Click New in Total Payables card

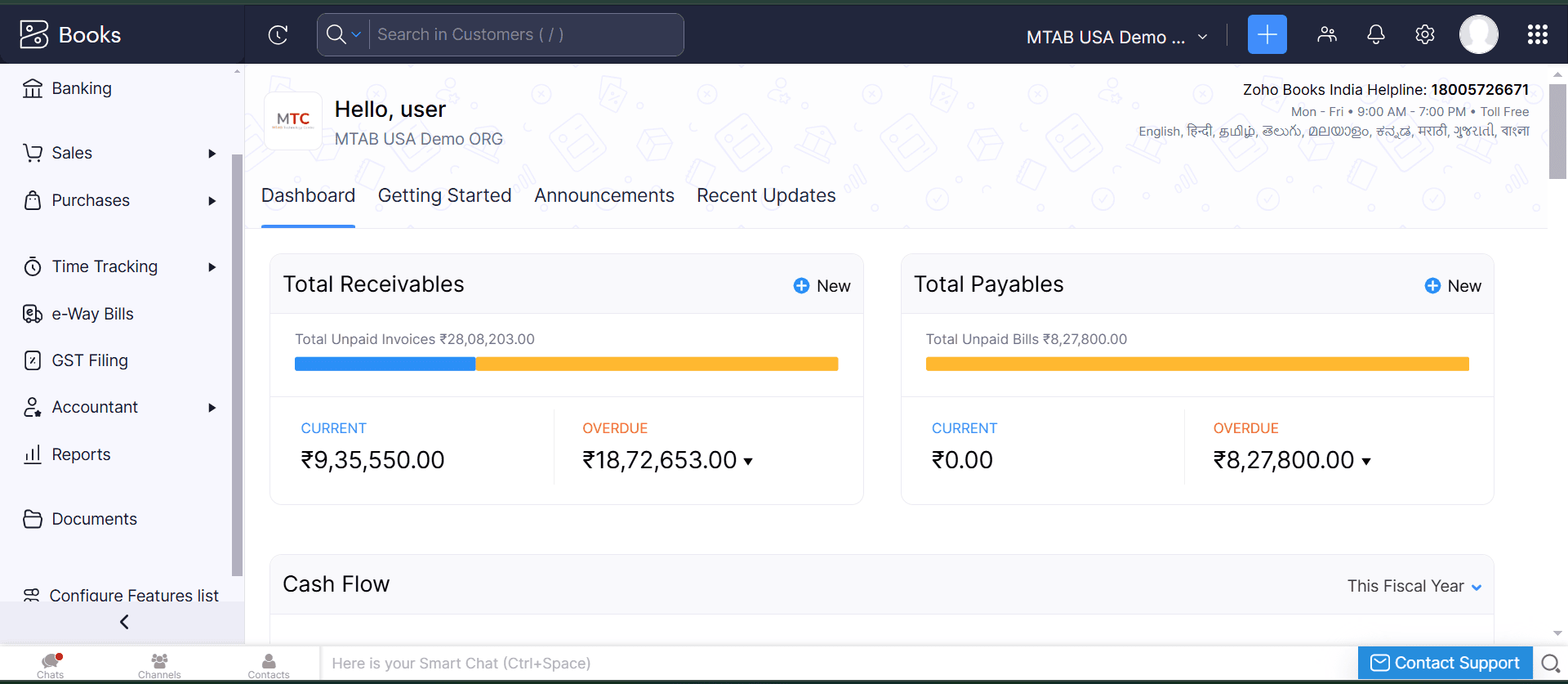click(1453, 286)
